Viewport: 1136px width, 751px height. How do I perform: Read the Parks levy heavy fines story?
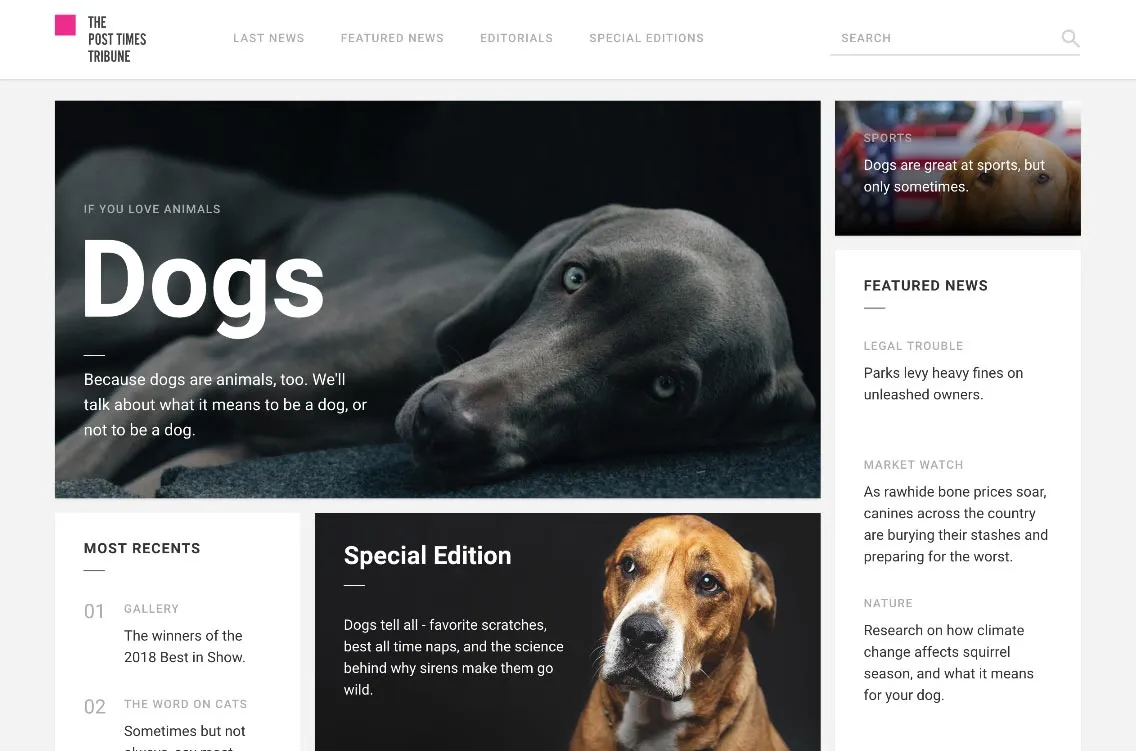click(943, 384)
